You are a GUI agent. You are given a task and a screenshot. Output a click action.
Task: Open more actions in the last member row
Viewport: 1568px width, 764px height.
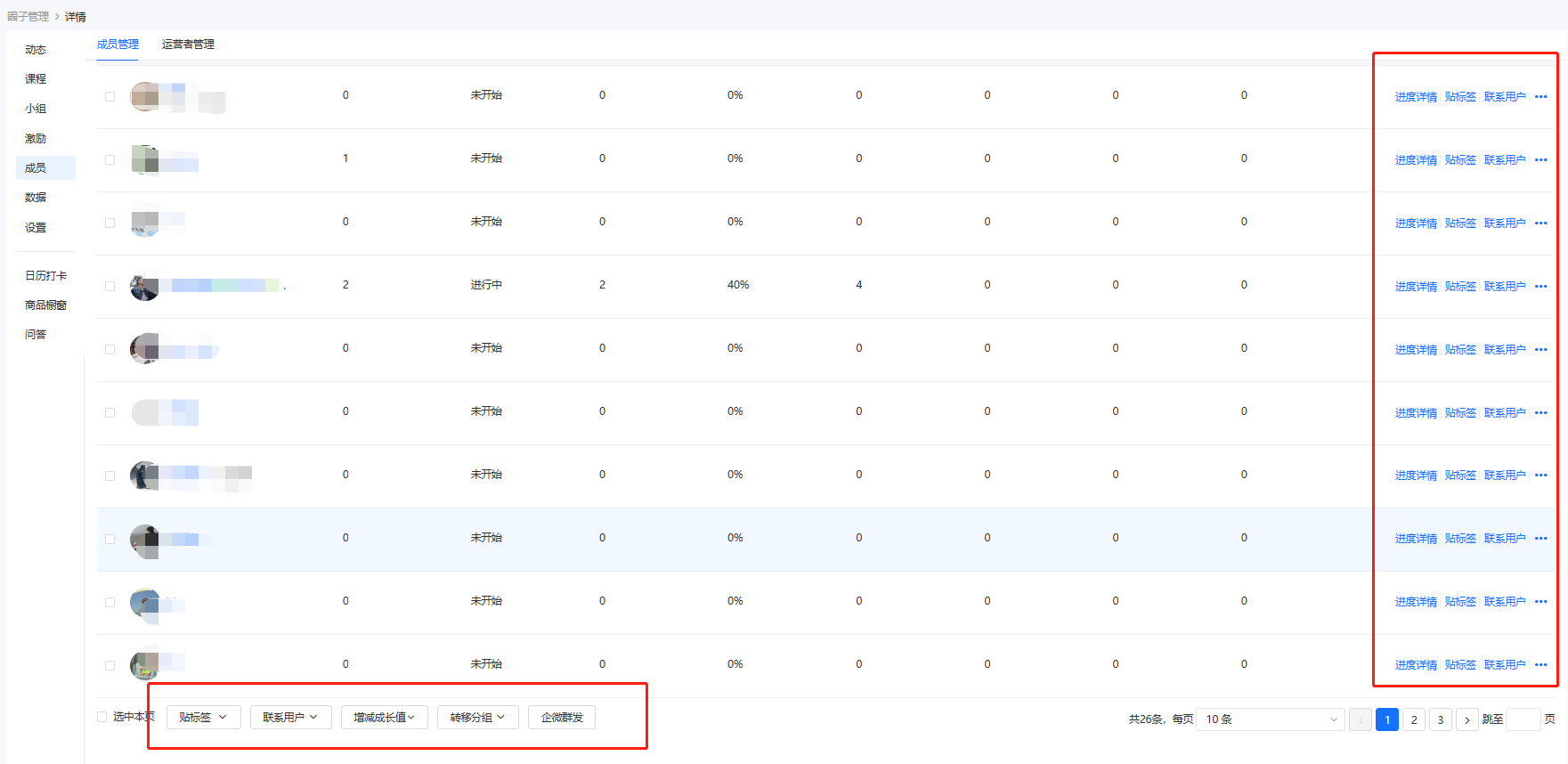coord(1540,665)
